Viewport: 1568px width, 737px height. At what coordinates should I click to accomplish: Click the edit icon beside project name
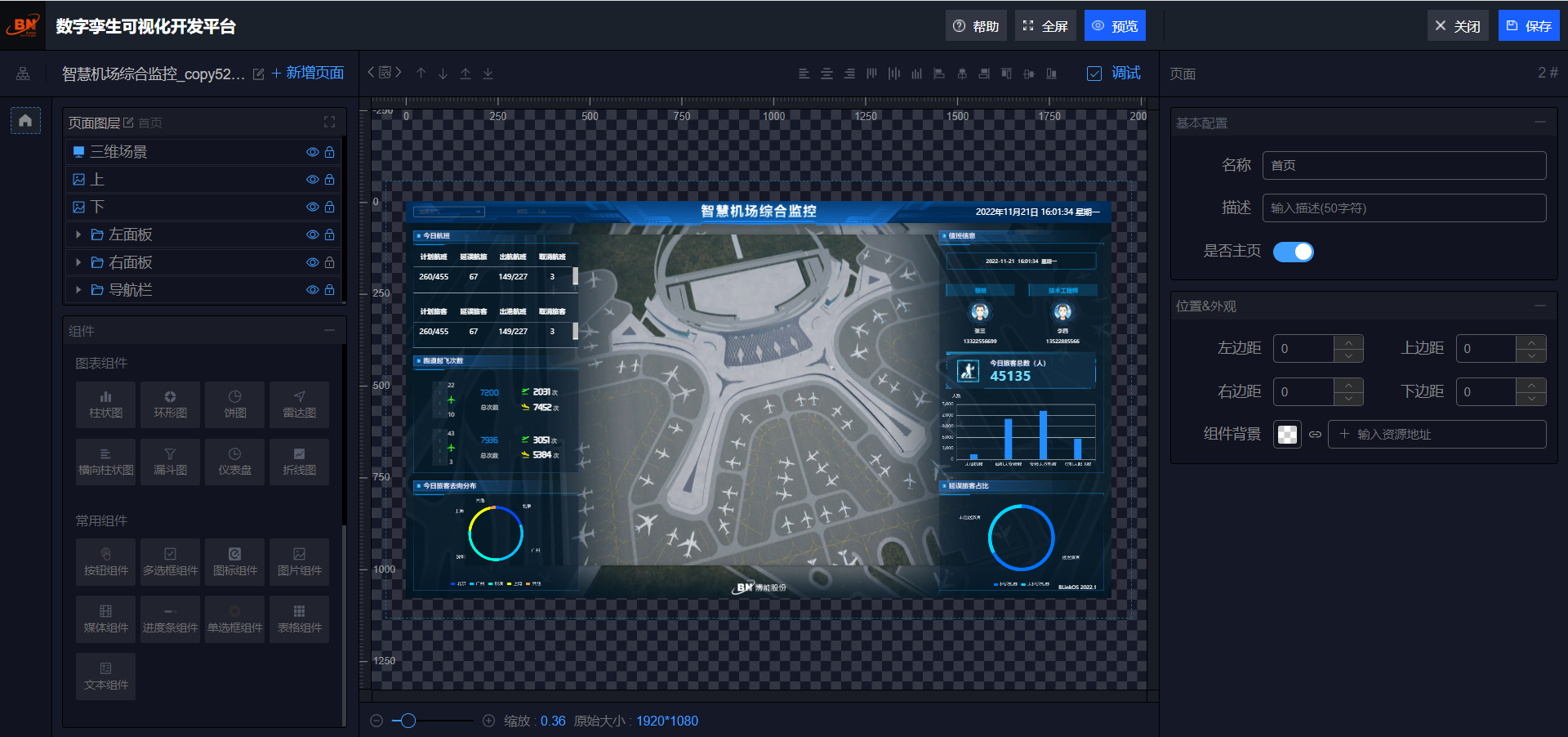point(258,74)
